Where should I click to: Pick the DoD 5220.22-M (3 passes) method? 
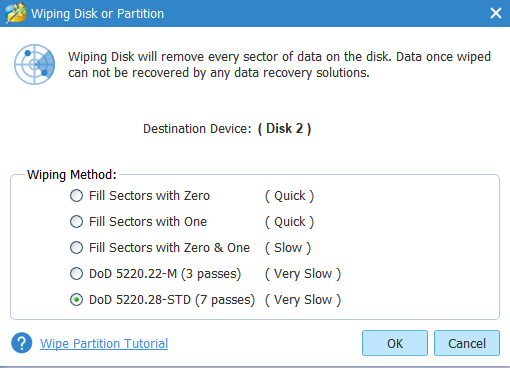[x=76, y=274]
